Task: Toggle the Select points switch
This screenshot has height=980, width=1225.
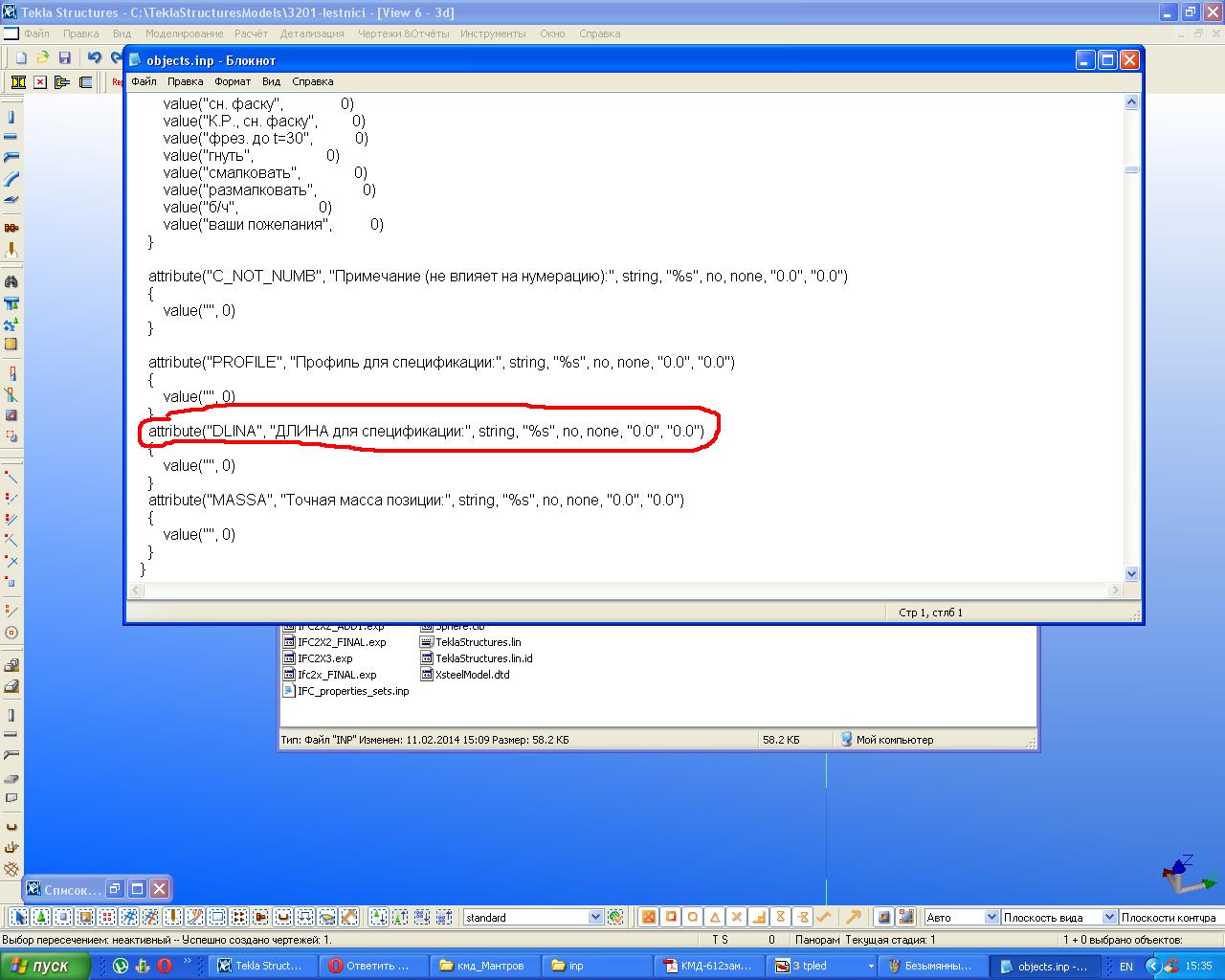Action: 107,917
